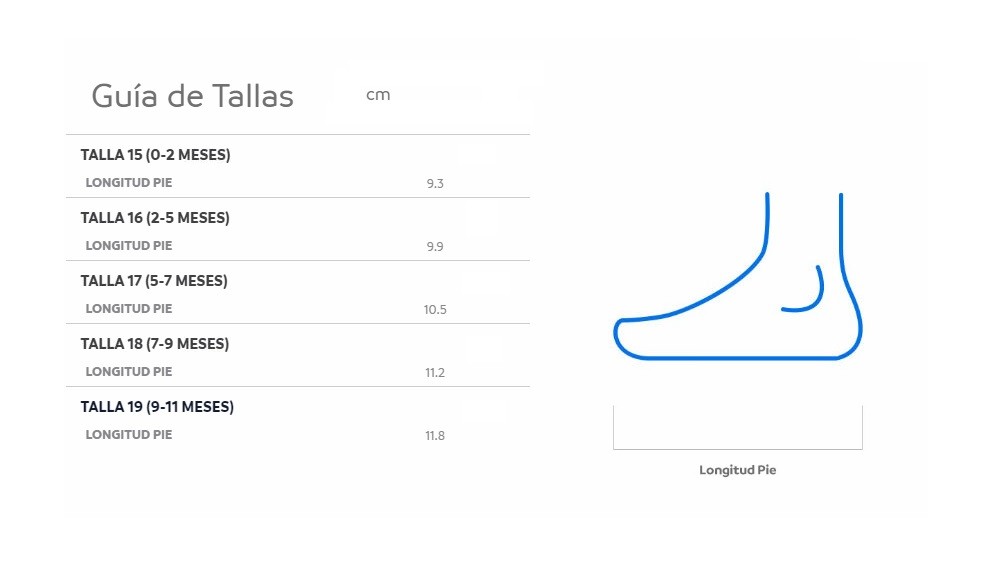Click the 9.3 foot length value
Viewport: 993px width, 586px height.
tap(435, 184)
